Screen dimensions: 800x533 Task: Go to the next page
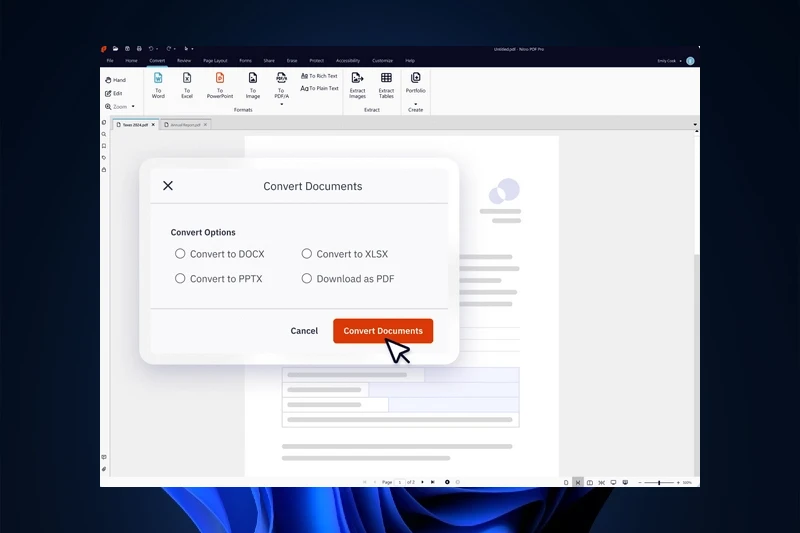422,482
